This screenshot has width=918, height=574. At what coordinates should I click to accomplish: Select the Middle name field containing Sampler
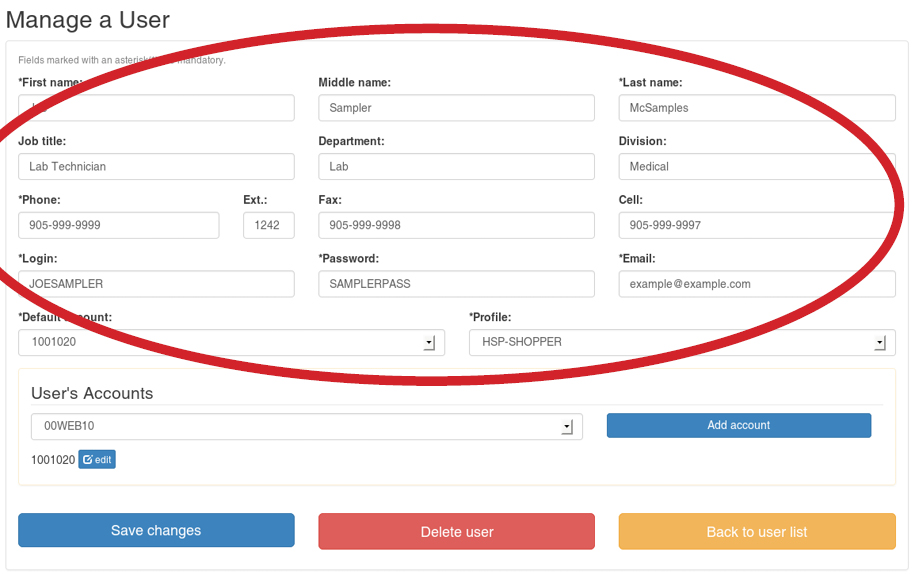tap(456, 108)
